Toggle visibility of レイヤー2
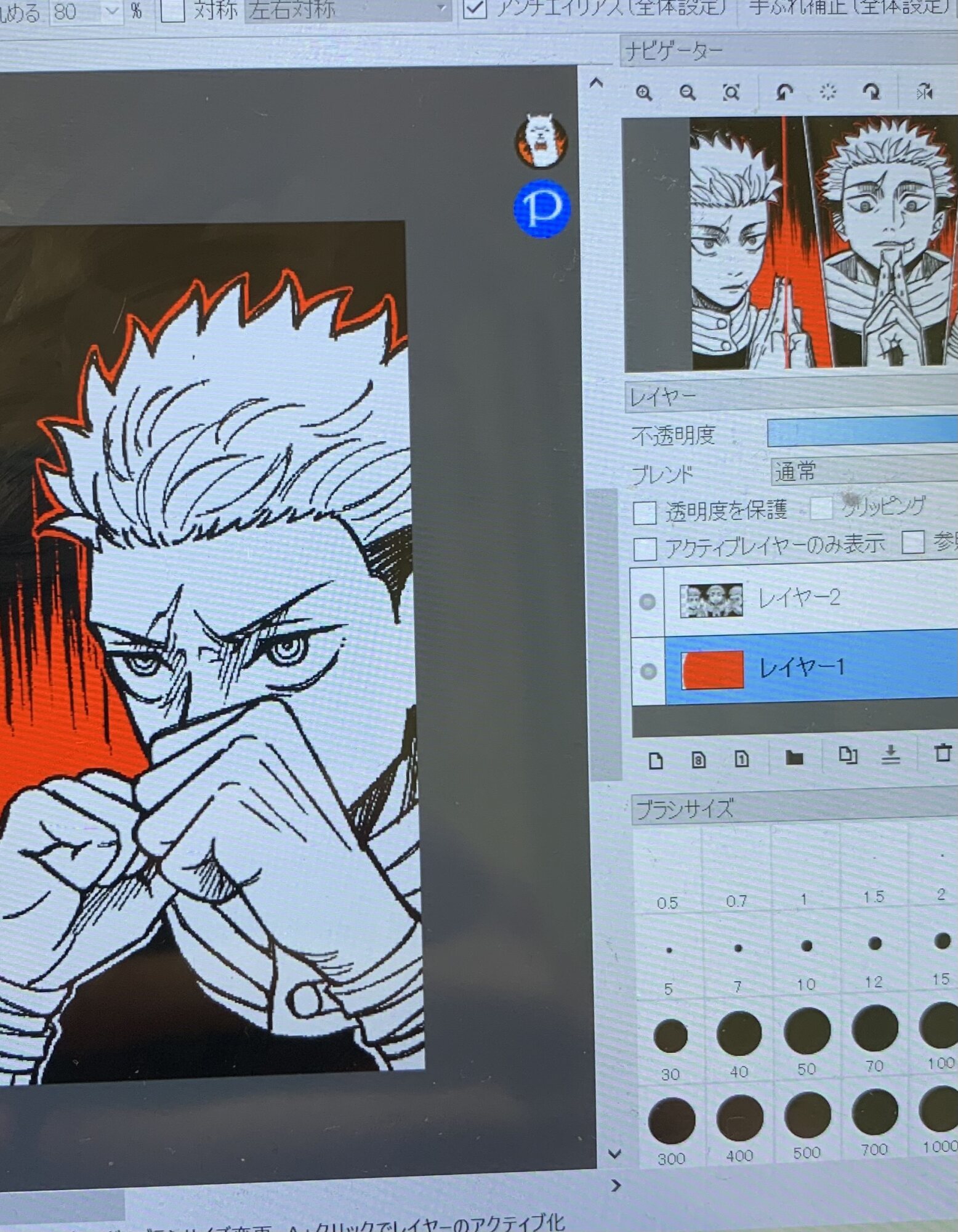The width and height of the screenshot is (958, 1232). pyautogui.click(x=647, y=601)
